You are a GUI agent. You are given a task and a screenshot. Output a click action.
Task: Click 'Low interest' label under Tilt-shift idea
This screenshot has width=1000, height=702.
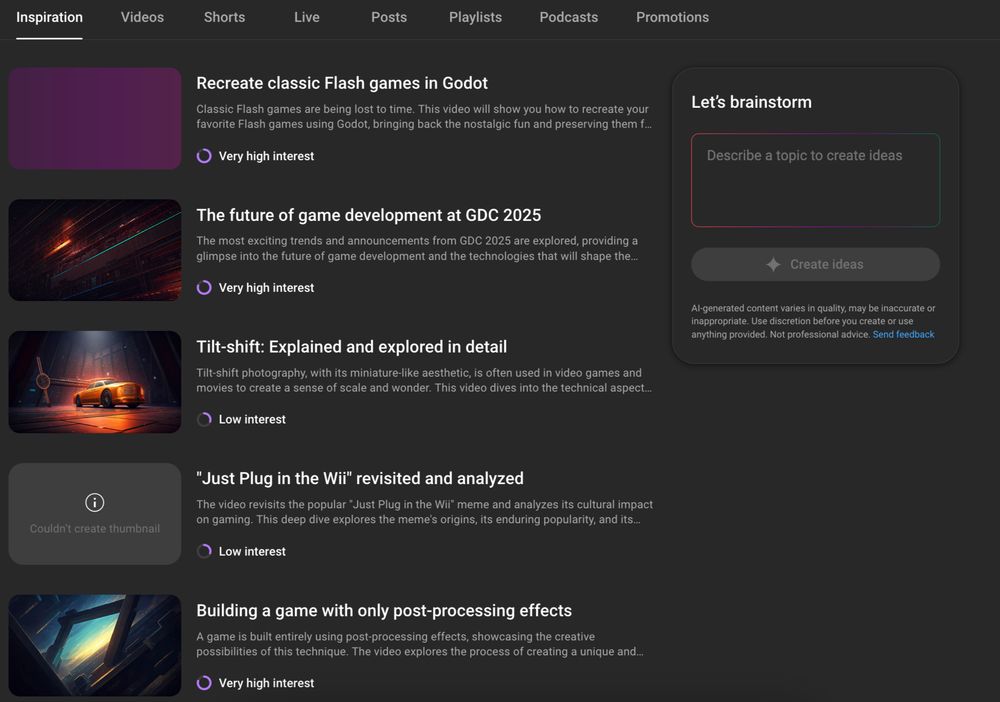click(x=252, y=420)
